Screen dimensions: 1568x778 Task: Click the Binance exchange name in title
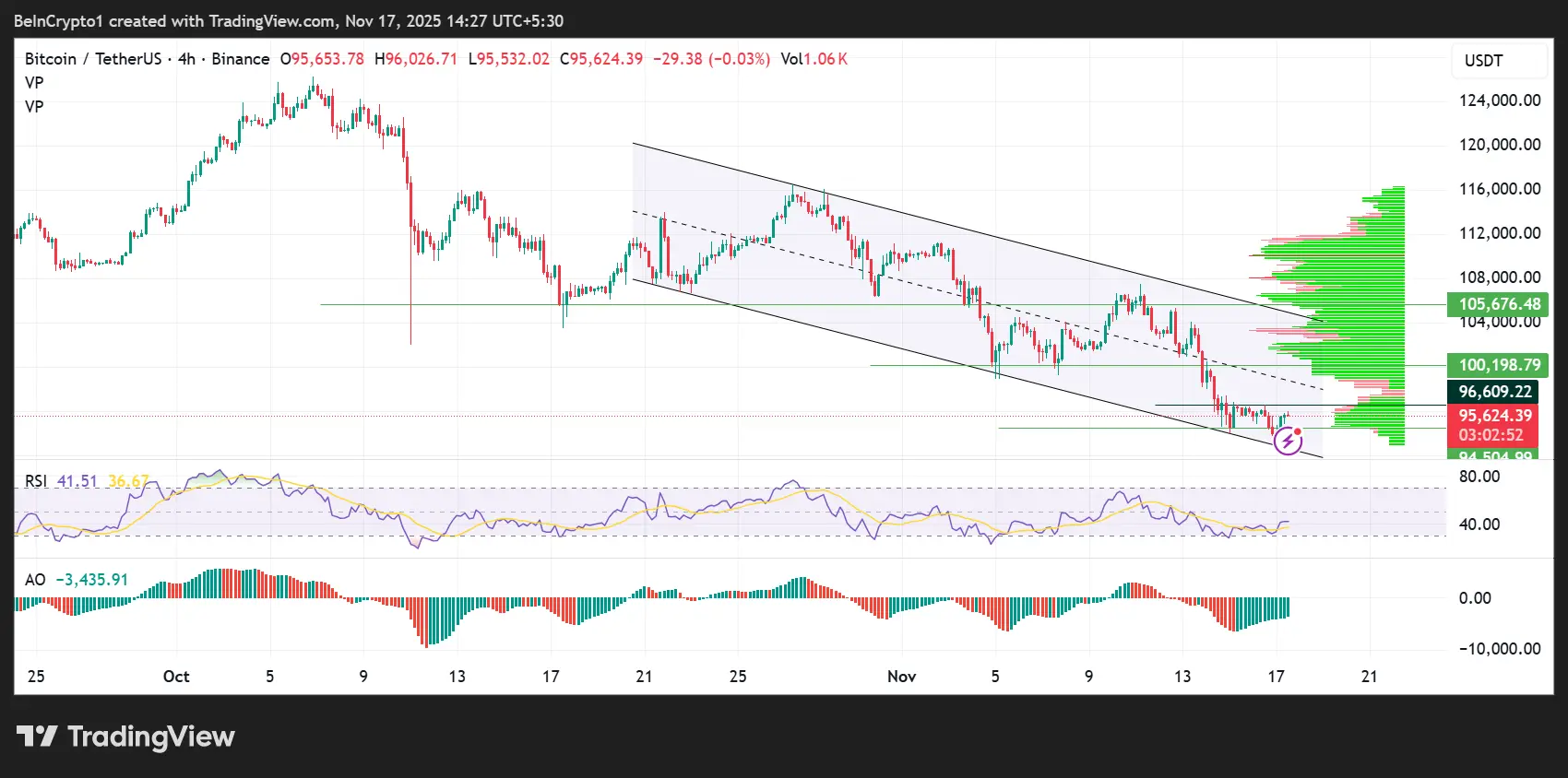click(x=241, y=59)
